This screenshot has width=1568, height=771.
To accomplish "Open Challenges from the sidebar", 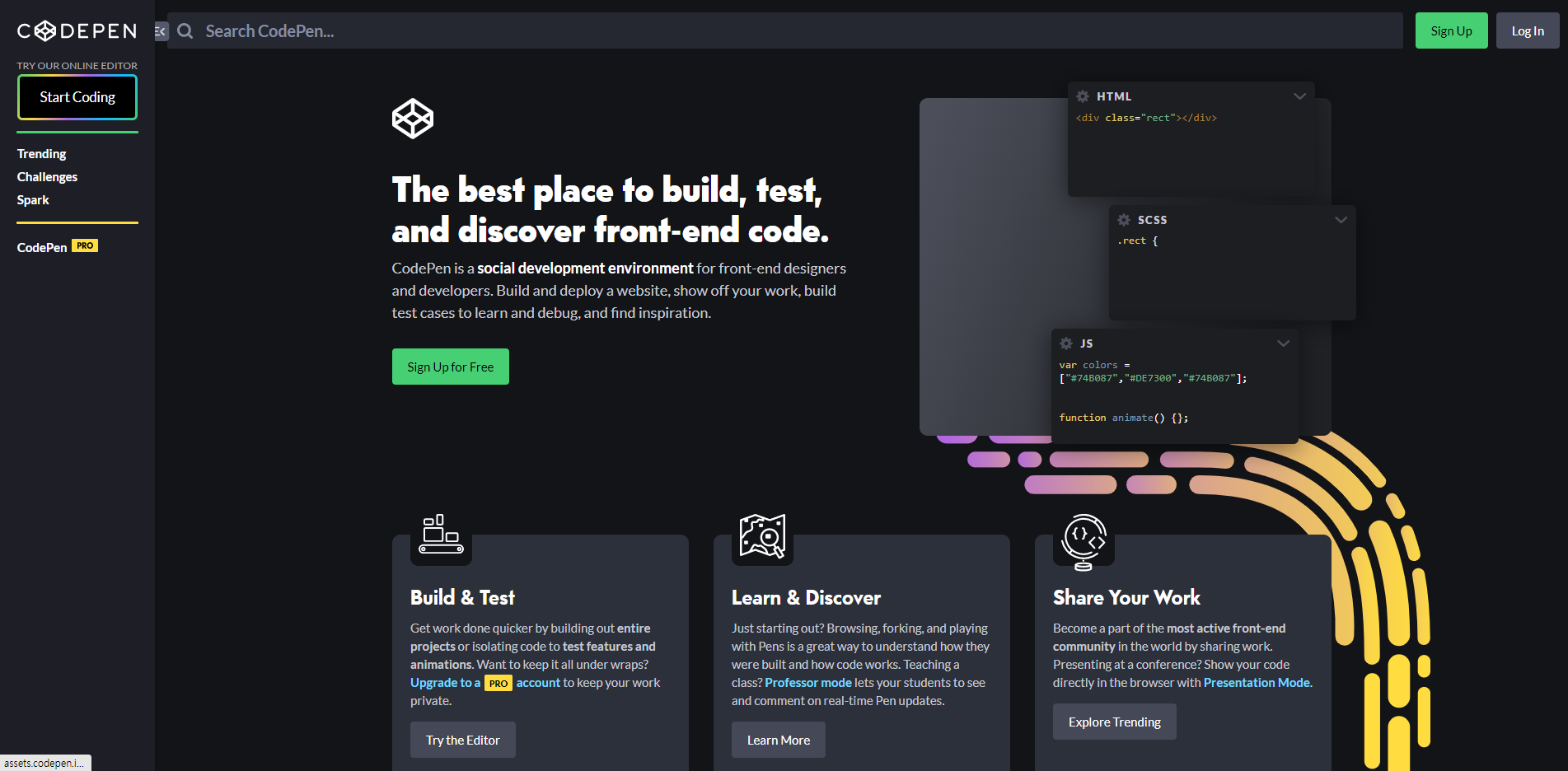I will tap(48, 177).
